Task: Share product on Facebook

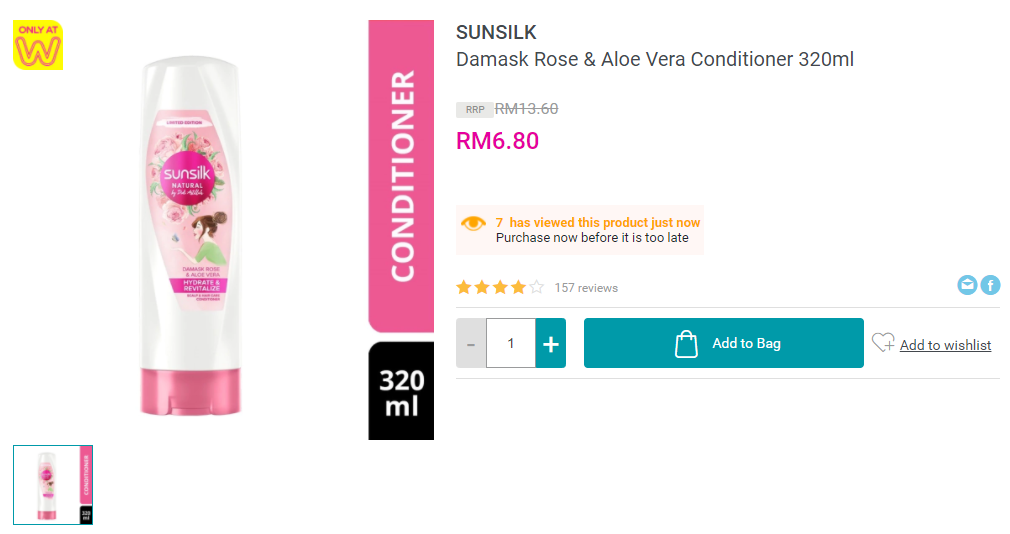Action: pyautogui.click(x=990, y=286)
